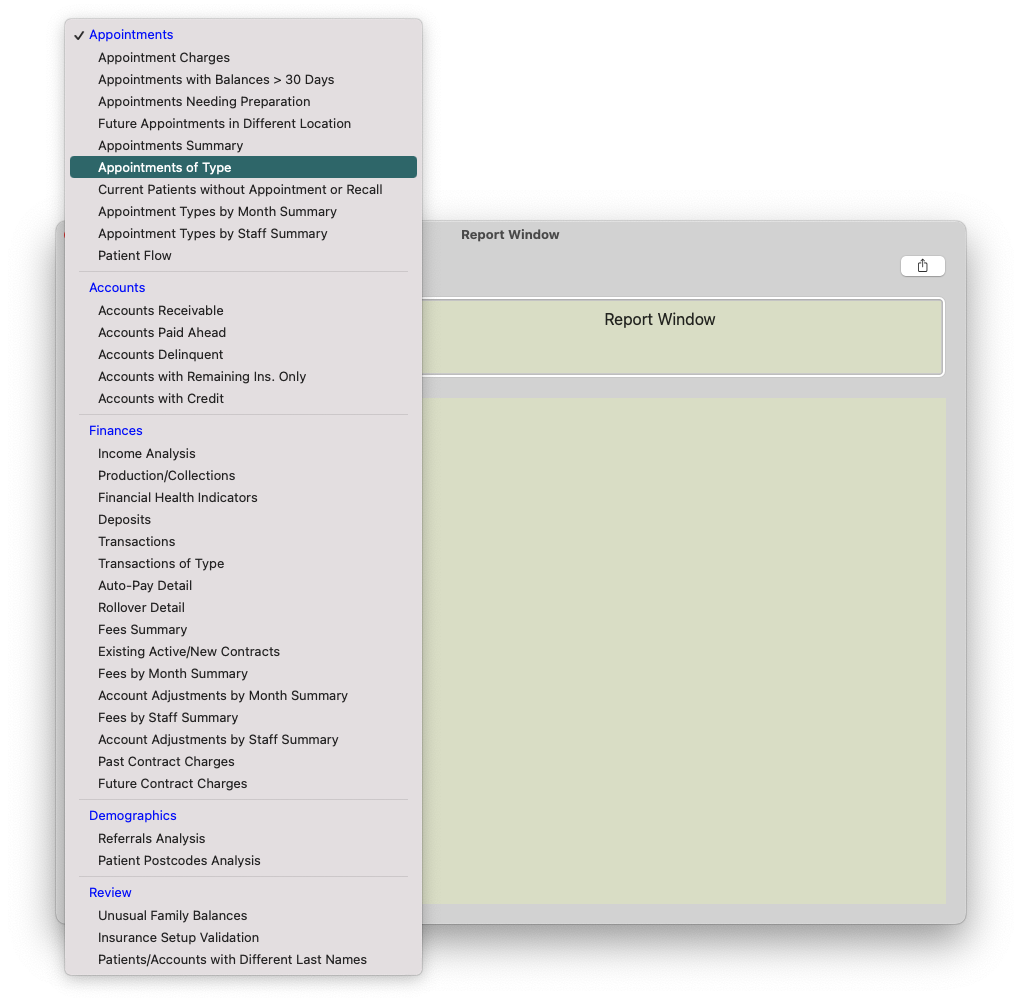Select Appointments with Balances > 30 Days
The image size is (1022, 1002).
(216, 80)
